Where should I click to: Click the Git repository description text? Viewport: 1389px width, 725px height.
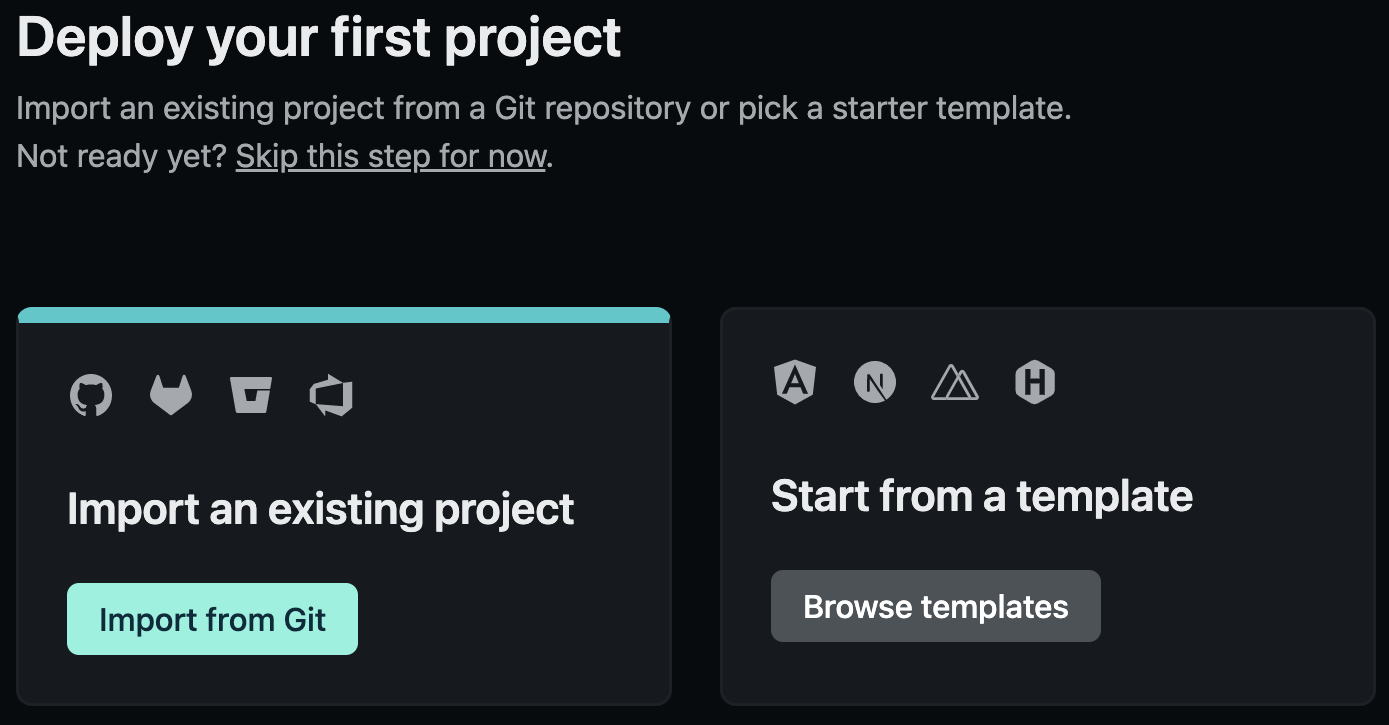[x=543, y=107]
